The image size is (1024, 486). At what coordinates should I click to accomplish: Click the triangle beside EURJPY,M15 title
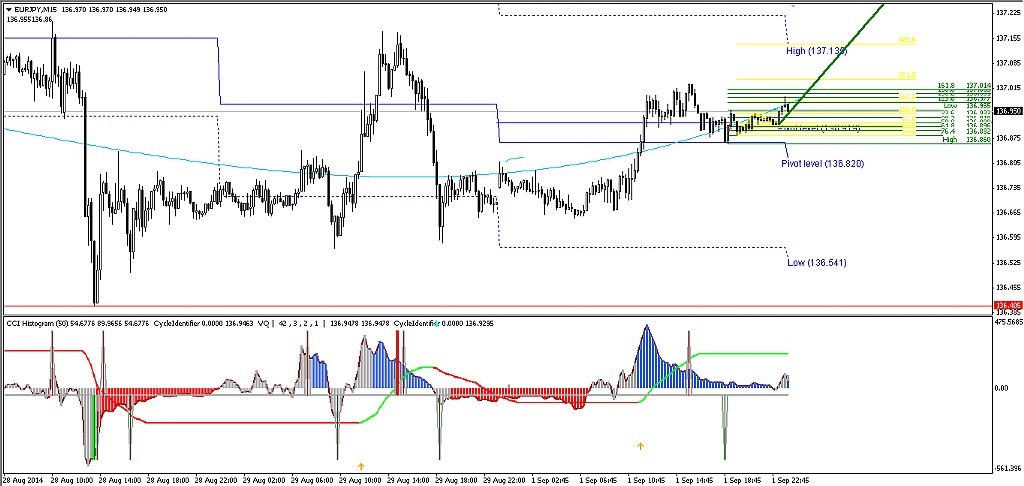[x=8, y=10]
